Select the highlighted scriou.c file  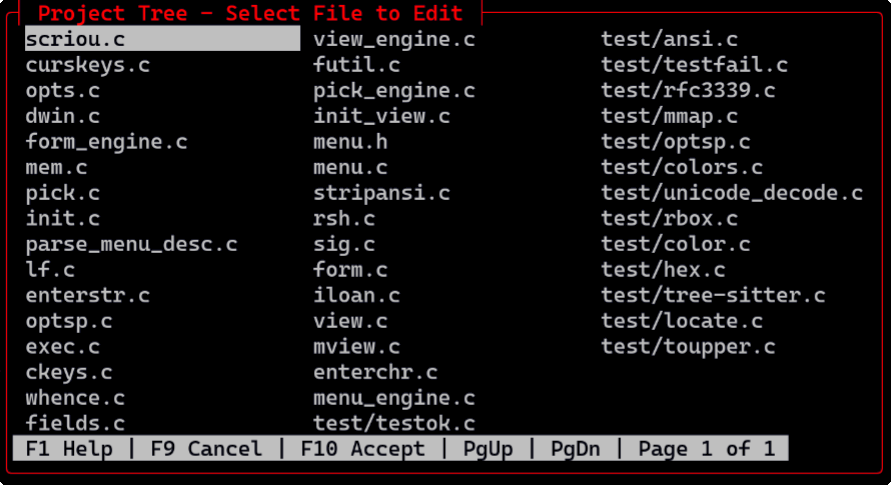coord(75,40)
